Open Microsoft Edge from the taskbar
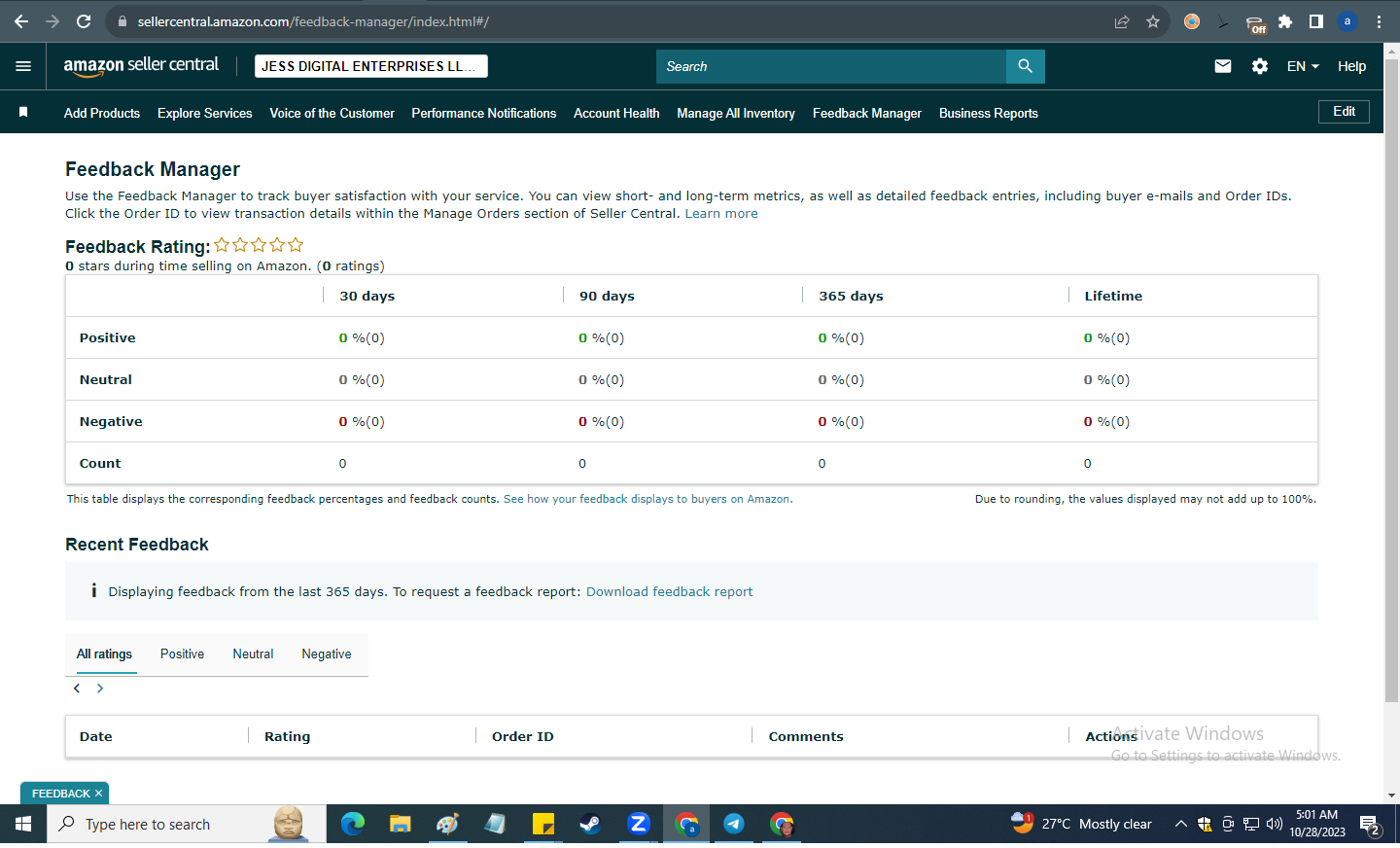Viewport: 1400px width, 848px height. point(353,825)
